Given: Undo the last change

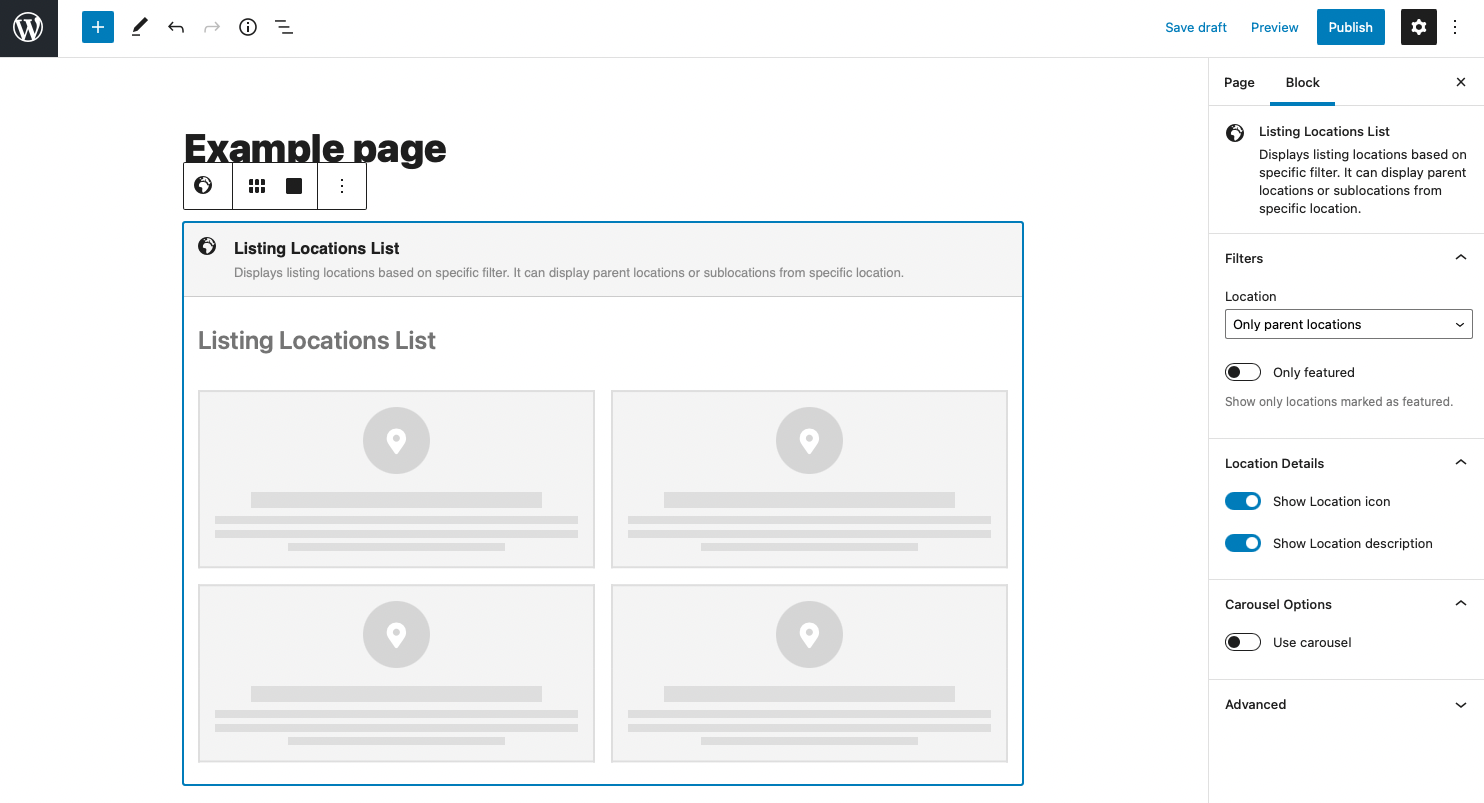Looking at the screenshot, I should click(176, 27).
